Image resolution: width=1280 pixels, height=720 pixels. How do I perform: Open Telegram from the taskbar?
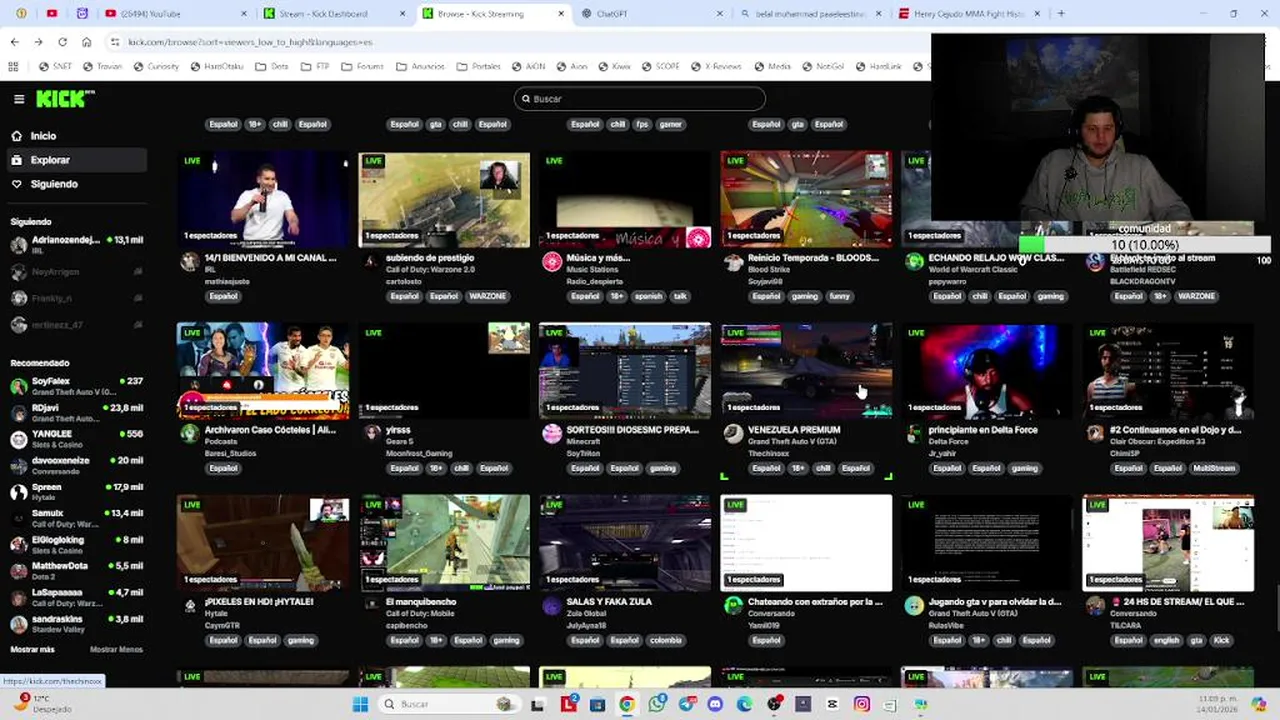686,704
